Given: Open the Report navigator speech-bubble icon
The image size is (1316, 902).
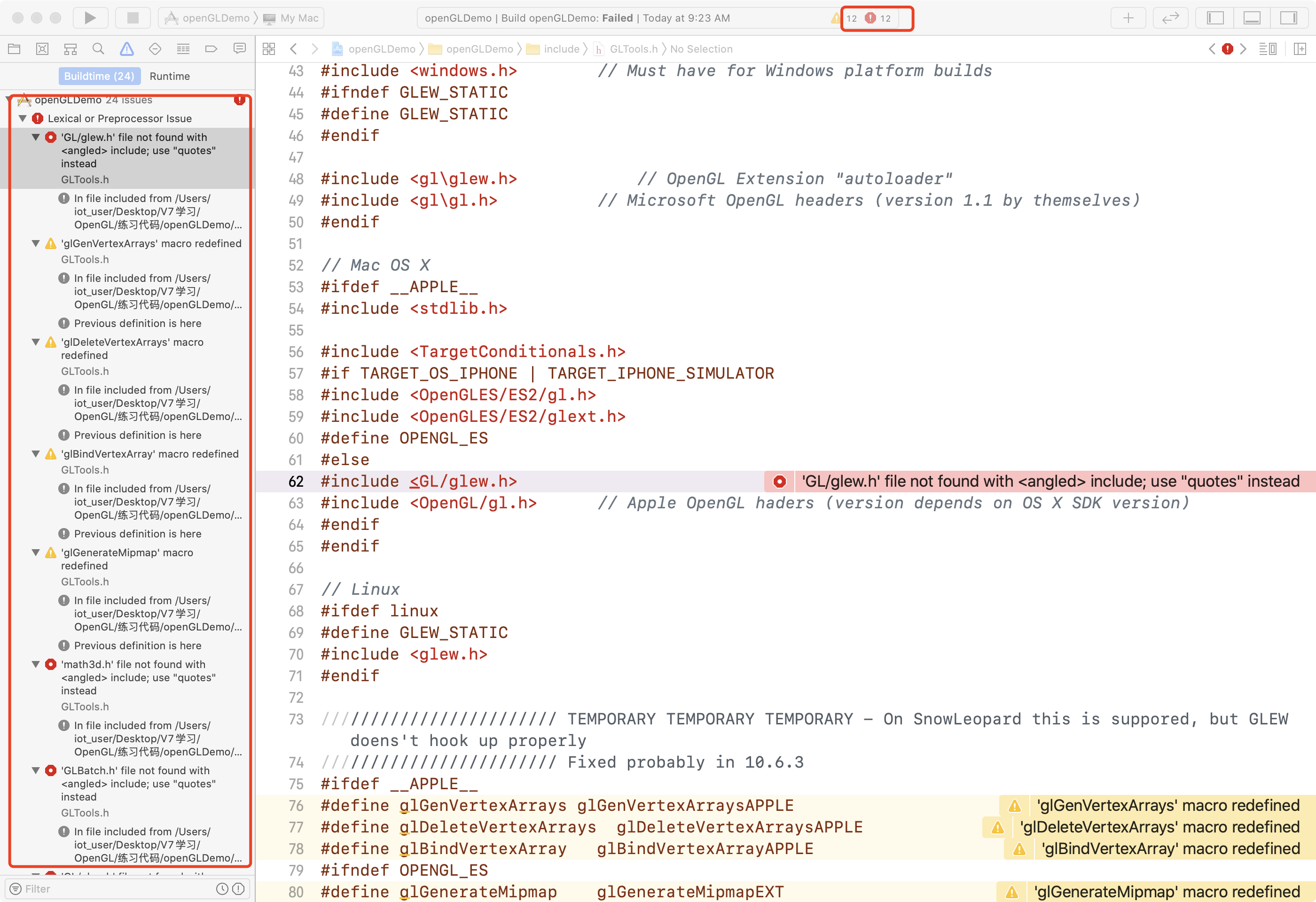Looking at the screenshot, I should (x=240, y=49).
